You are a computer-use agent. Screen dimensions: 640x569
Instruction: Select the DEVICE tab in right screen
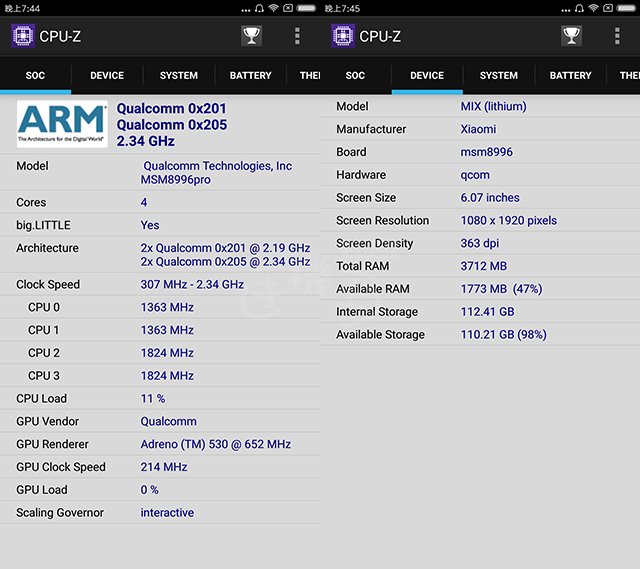427,76
